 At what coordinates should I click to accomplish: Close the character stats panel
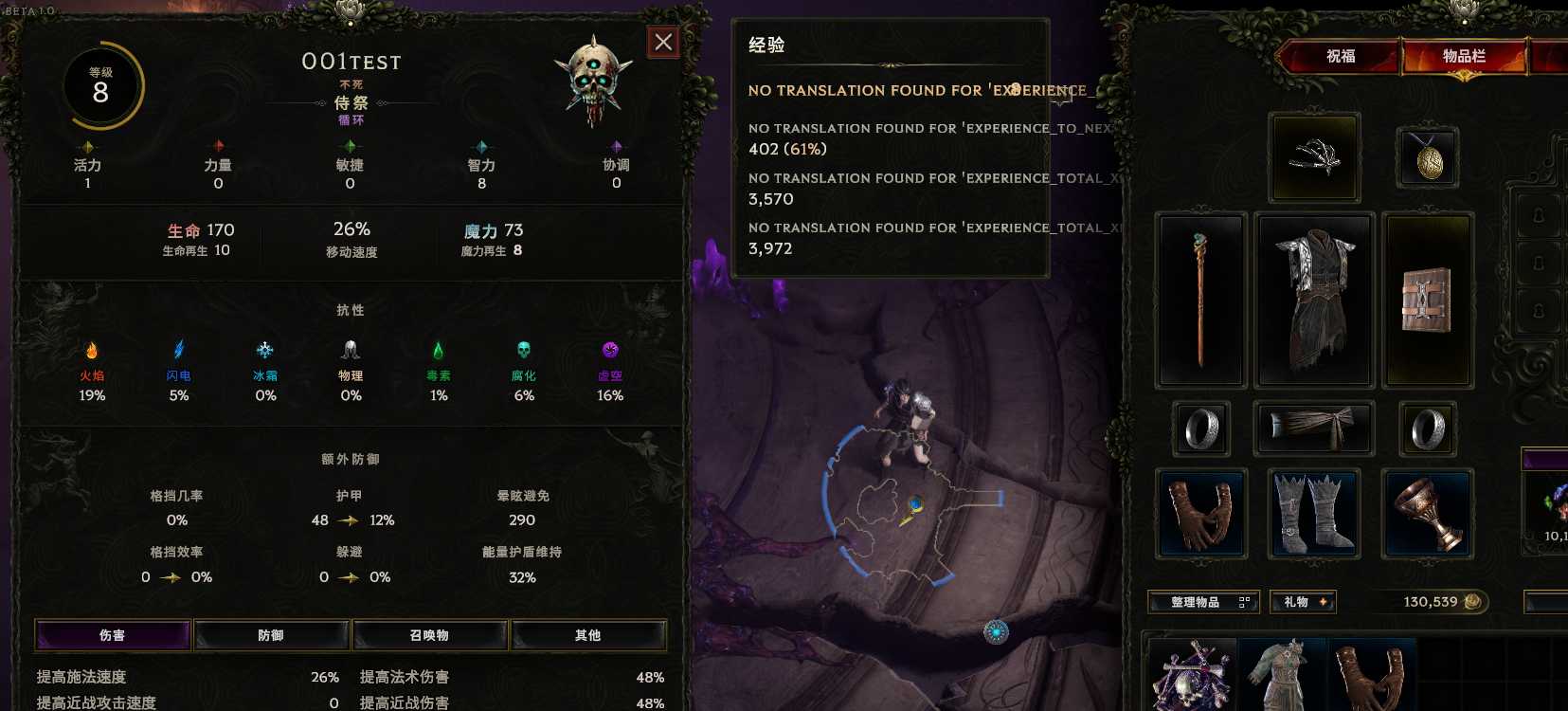663,42
